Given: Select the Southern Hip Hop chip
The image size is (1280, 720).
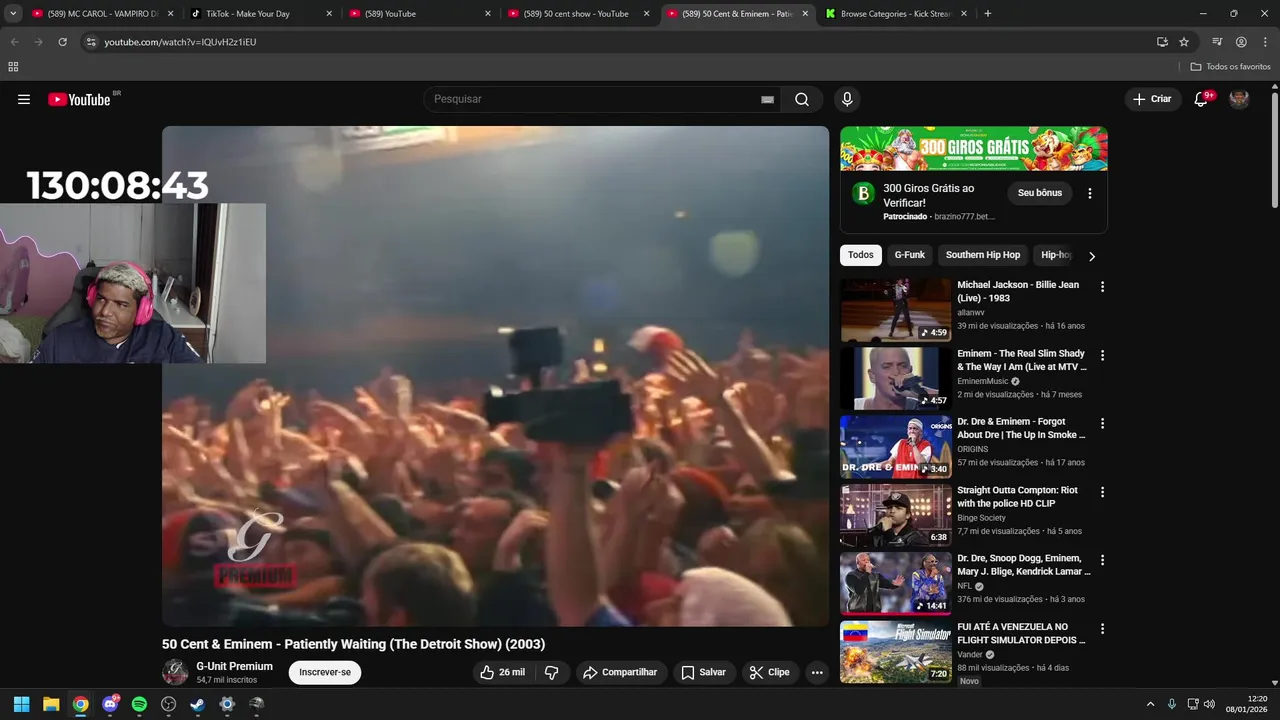Looking at the screenshot, I should click(983, 255).
